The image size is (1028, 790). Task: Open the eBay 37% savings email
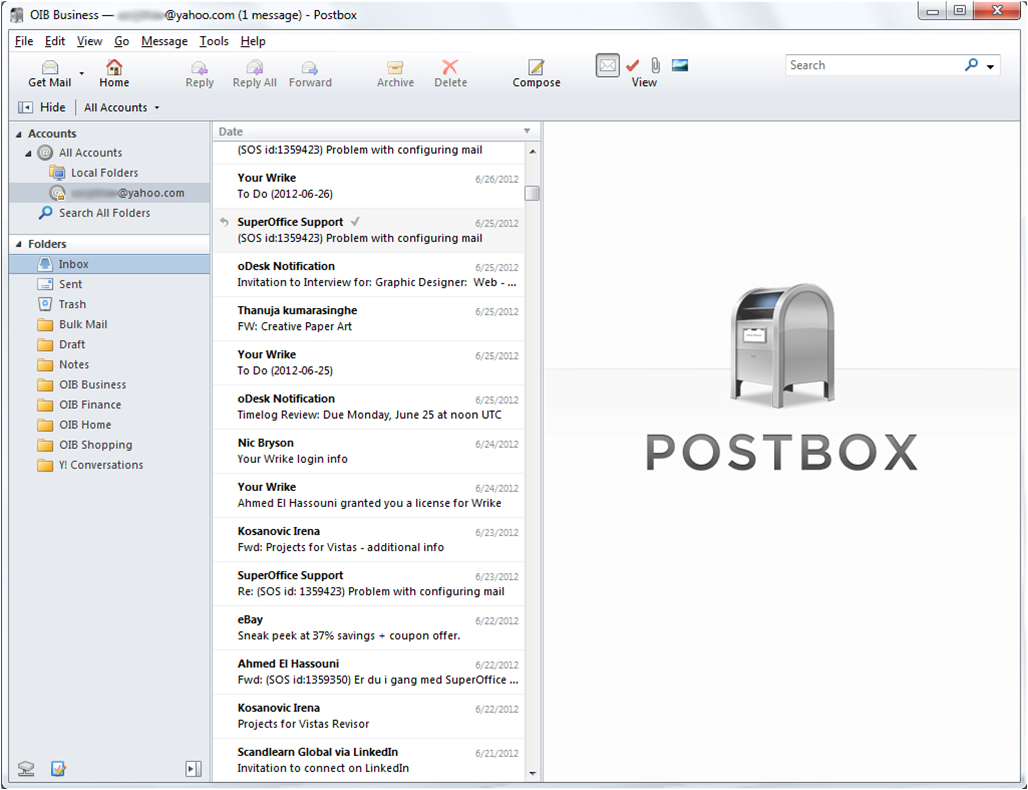click(x=368, y=627)
